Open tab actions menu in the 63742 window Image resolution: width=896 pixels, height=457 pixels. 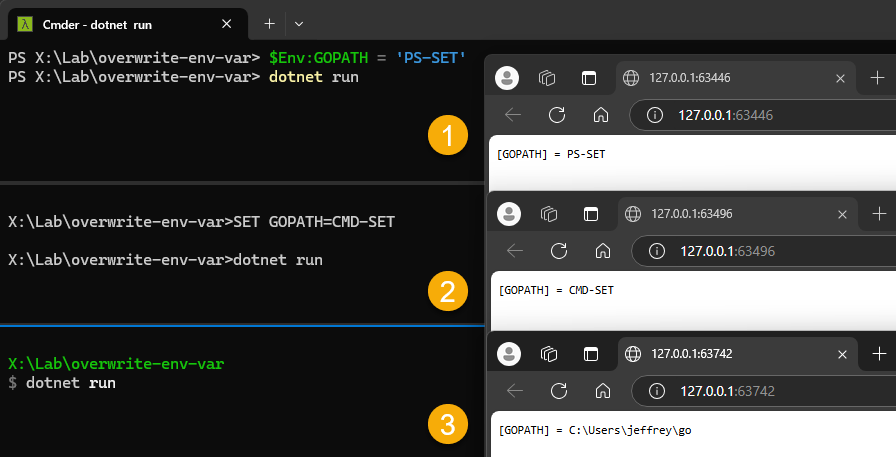click(589, 353)
